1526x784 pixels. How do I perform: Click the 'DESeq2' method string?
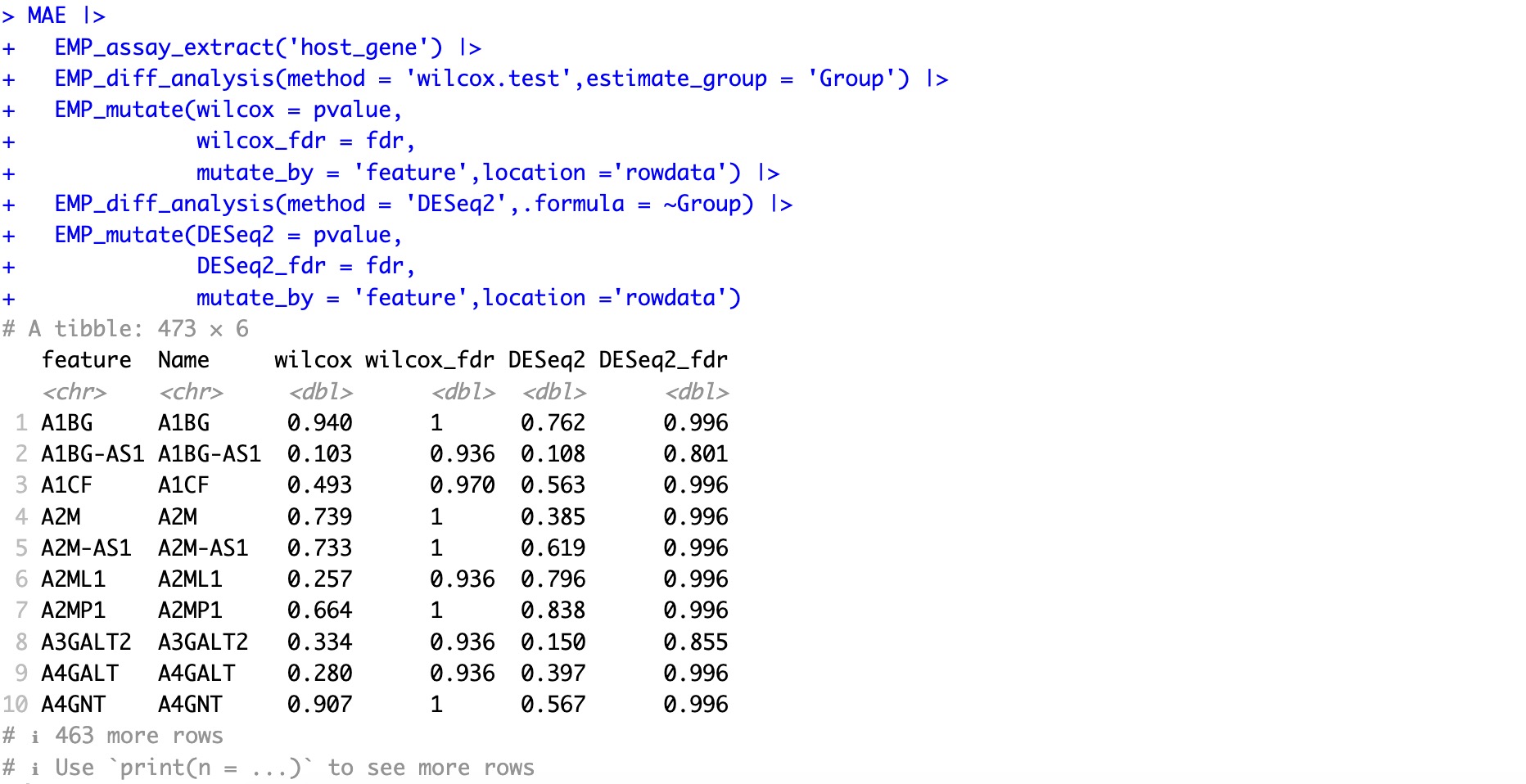[x=457, y=204]
